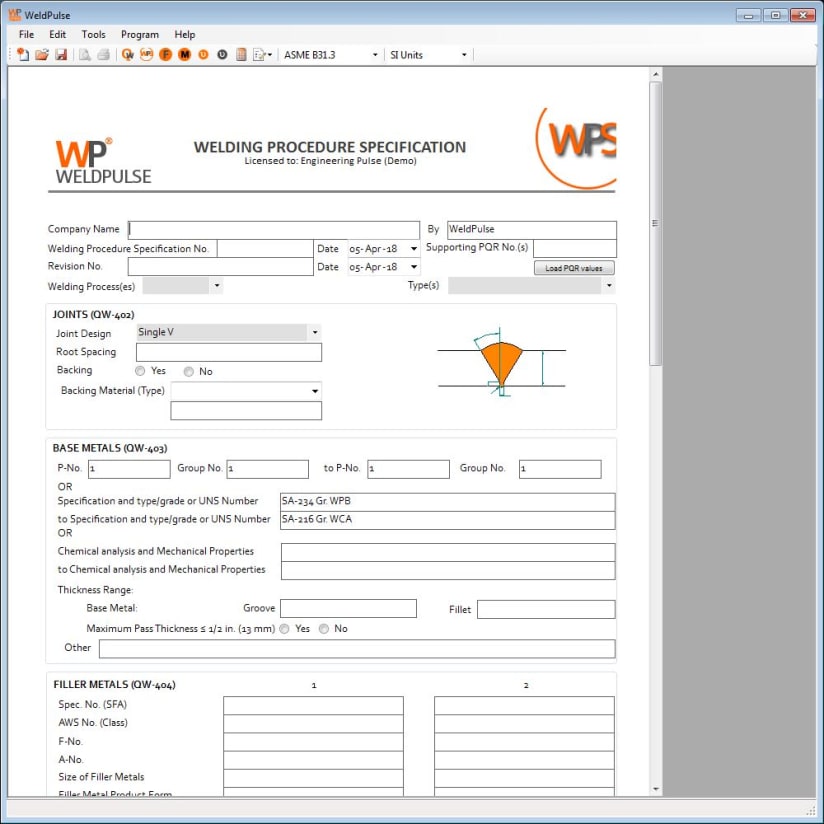Click the print preview icon
The image size is (824, 824).
[x=85, y=55]
